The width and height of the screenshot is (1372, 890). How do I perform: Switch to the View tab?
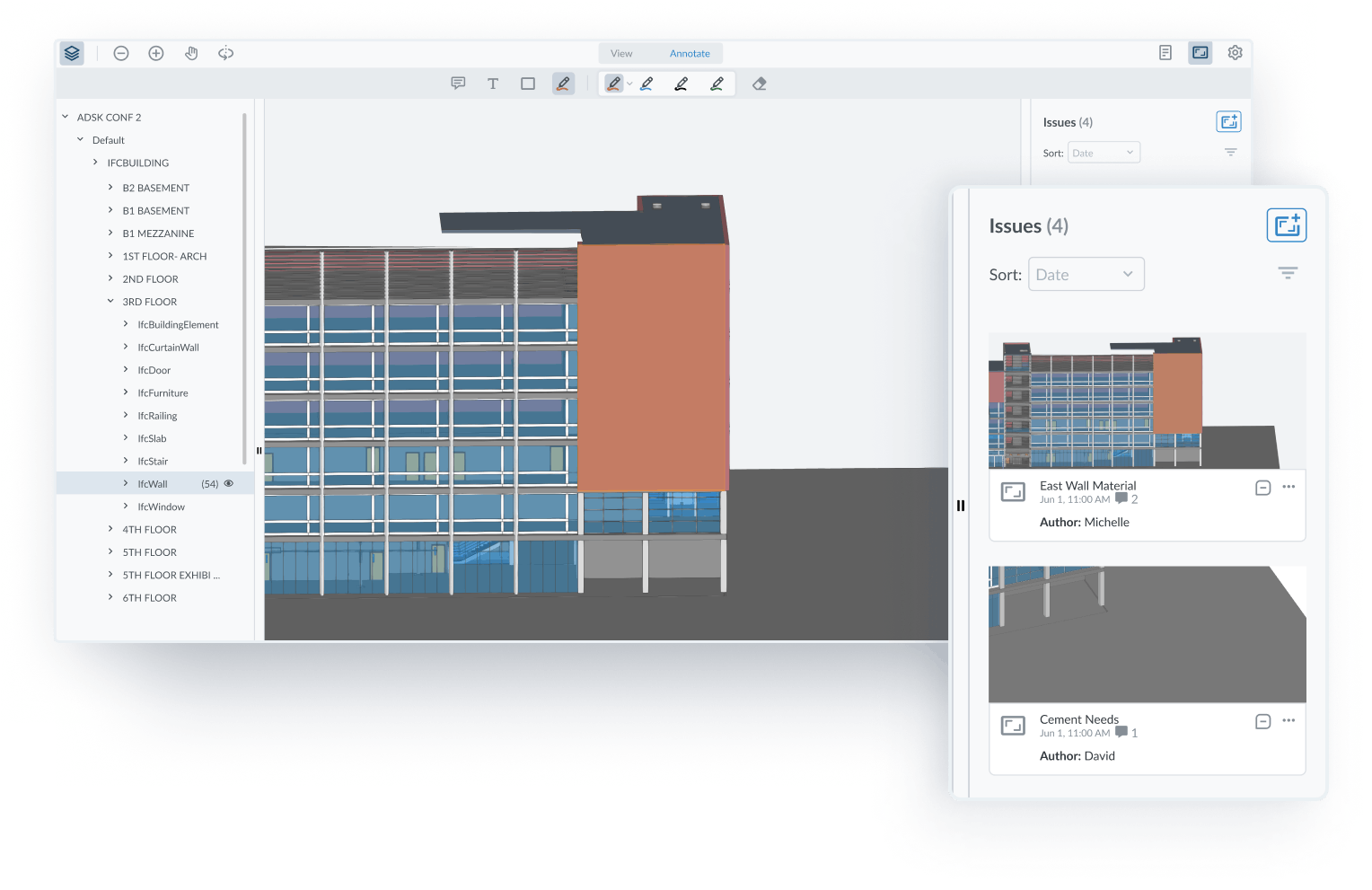621,53
